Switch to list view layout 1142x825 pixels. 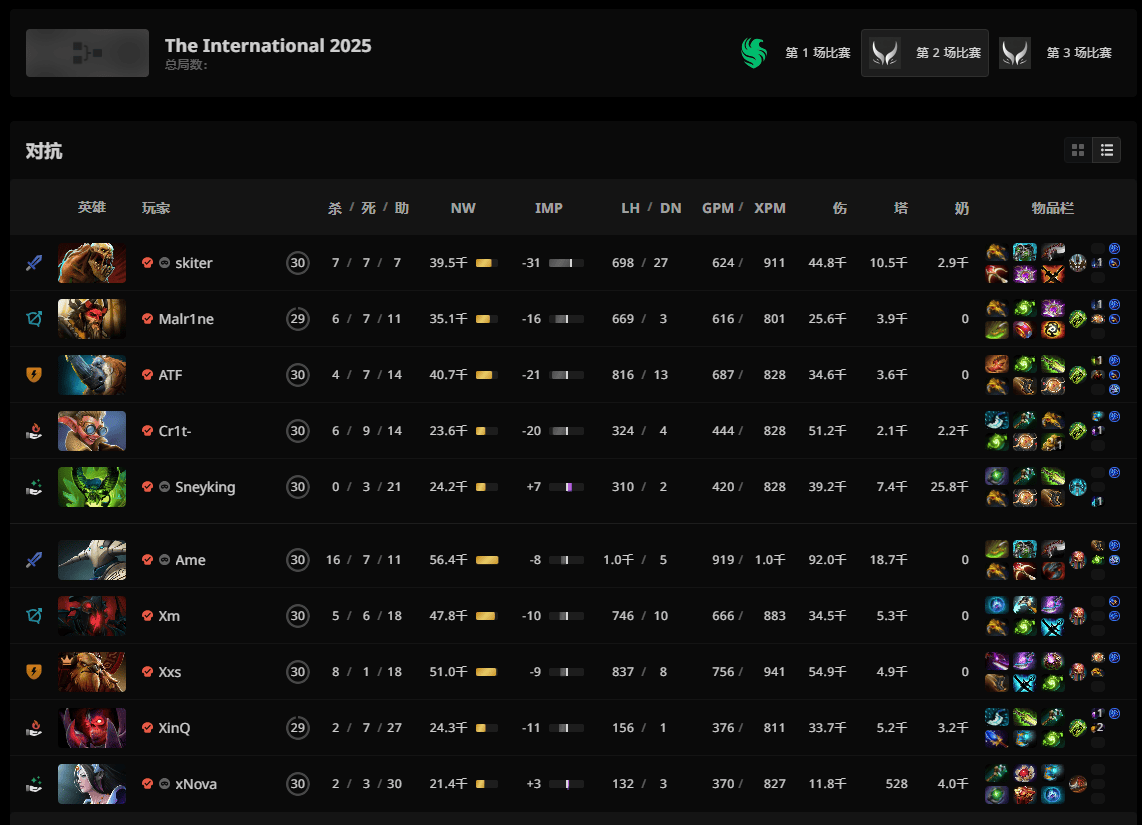tap(1106, 150)
